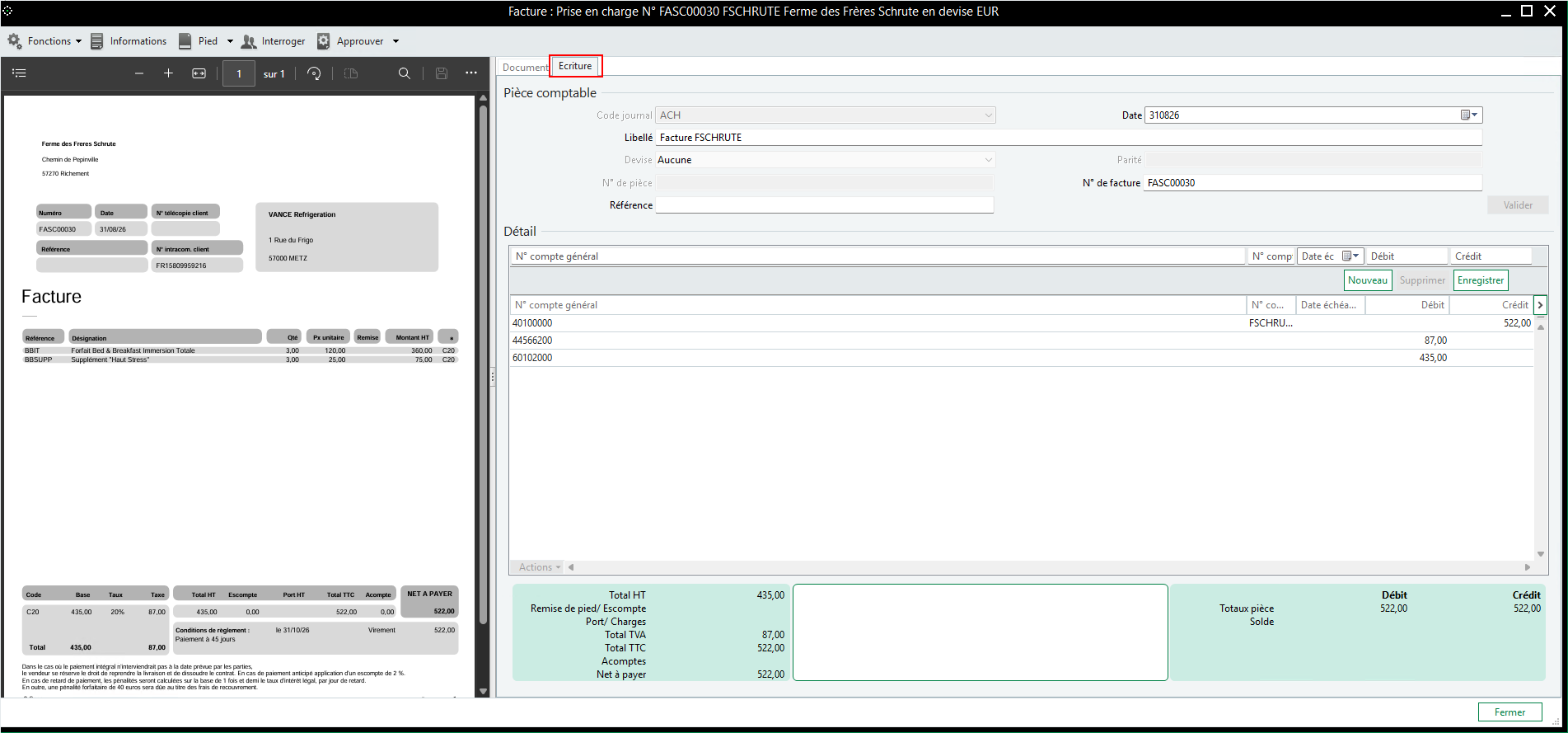Open search in the PDF viewer
1568x733 pixels.
point(404,73)
